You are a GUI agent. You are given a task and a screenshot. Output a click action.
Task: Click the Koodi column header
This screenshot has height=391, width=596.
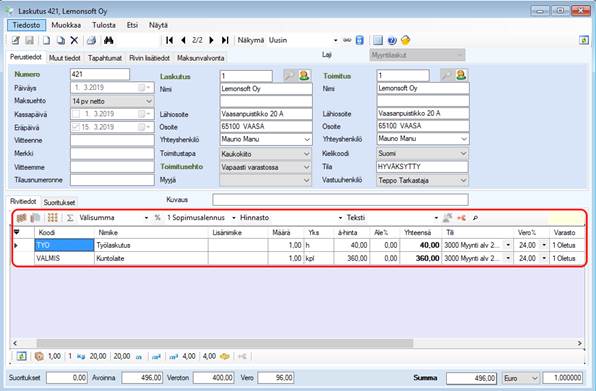point(64,233)
